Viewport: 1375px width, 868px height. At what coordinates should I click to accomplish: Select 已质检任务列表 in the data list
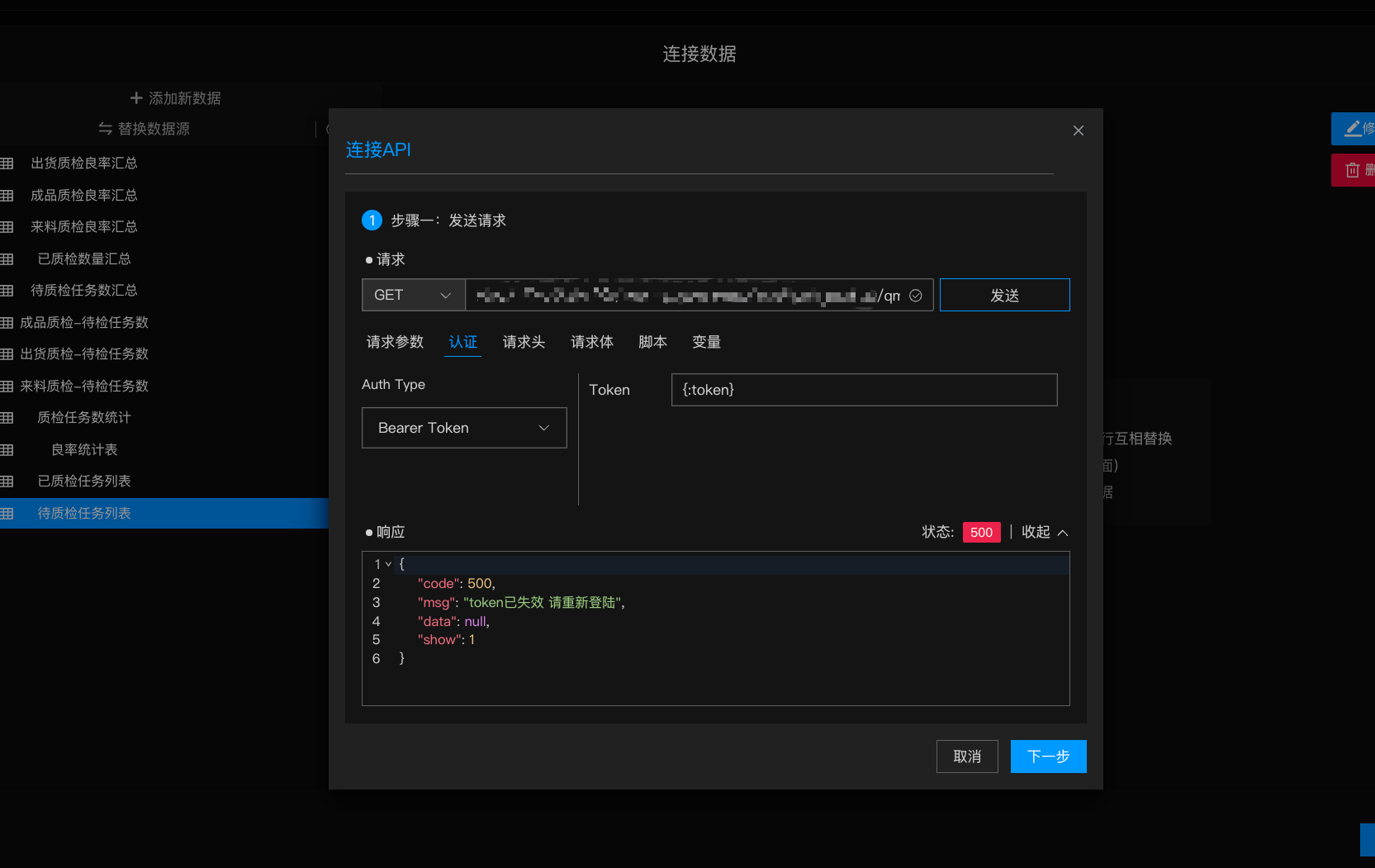(x=84, y=481)
